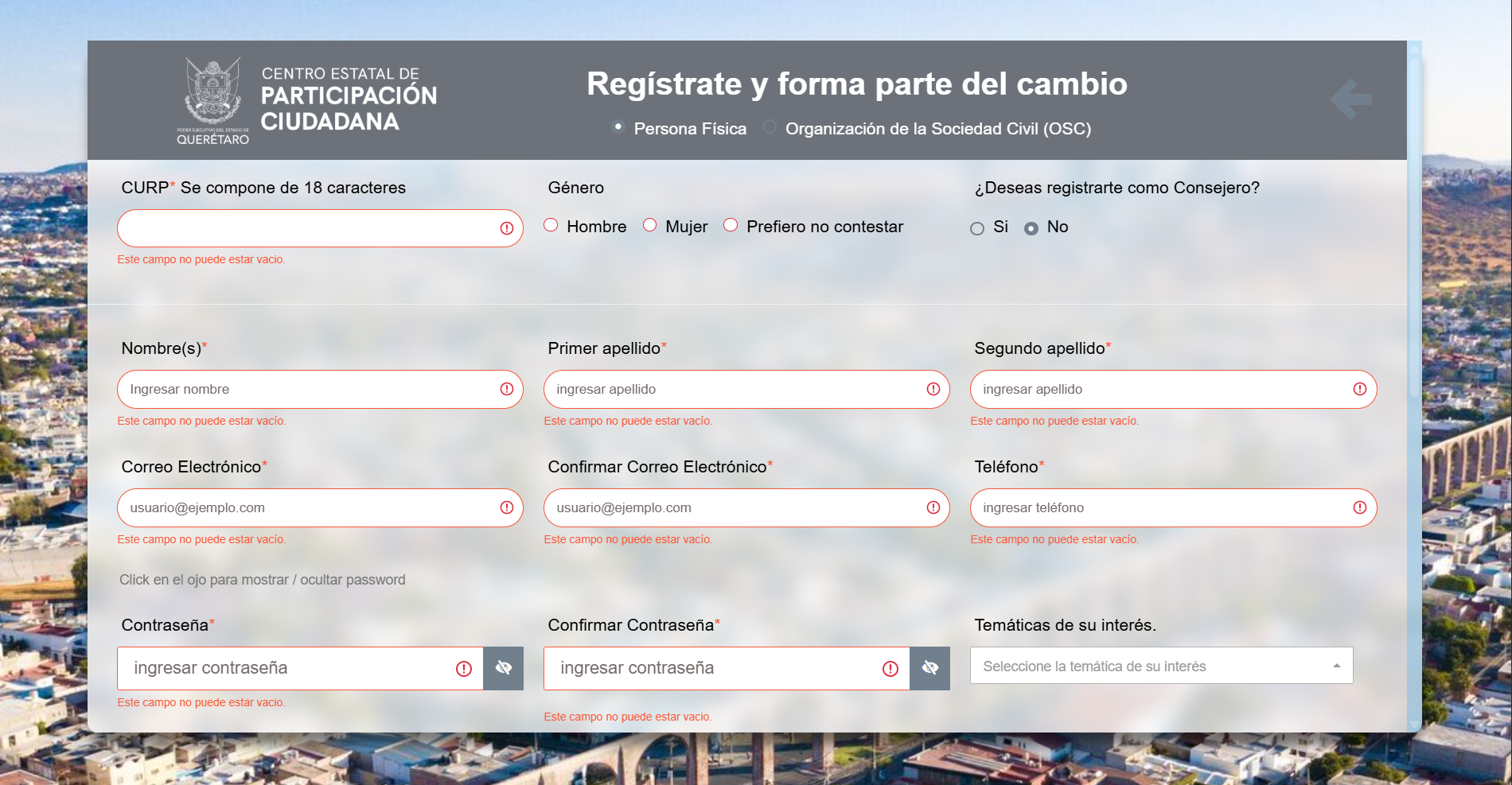Select the Mujer gender option
This screenshot has width=1512, height=785.
click(x=650, y=225)
